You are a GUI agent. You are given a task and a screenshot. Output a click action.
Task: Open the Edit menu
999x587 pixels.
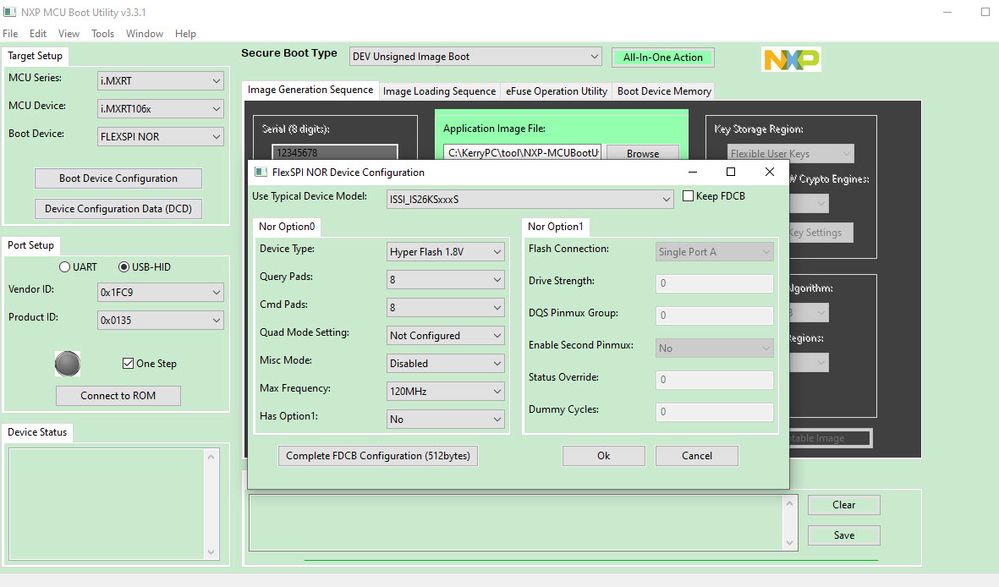click(38, 34)
